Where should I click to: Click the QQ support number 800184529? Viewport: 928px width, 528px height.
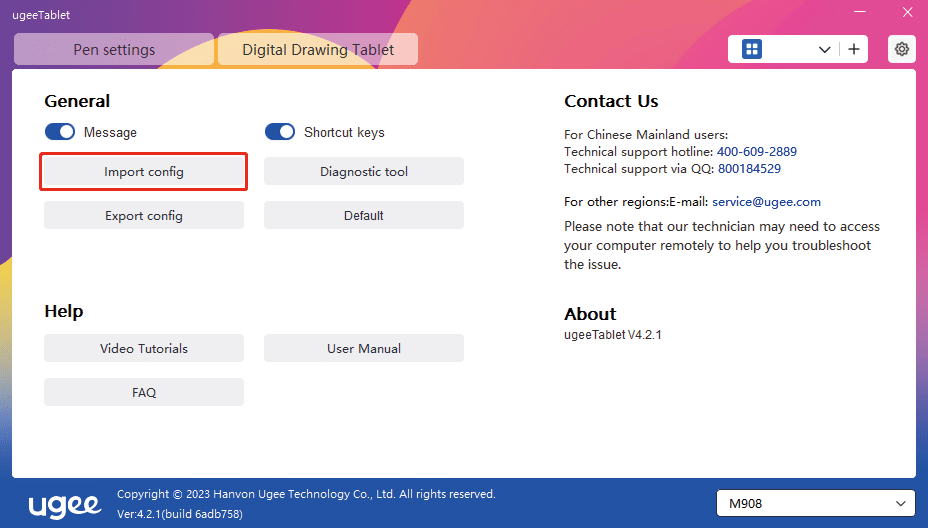[749, 169]
